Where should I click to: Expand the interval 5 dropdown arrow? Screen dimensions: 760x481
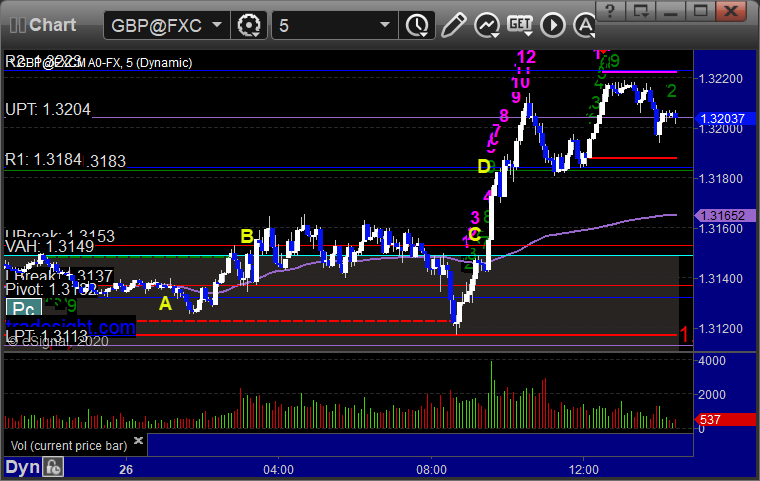coord(385,25)
